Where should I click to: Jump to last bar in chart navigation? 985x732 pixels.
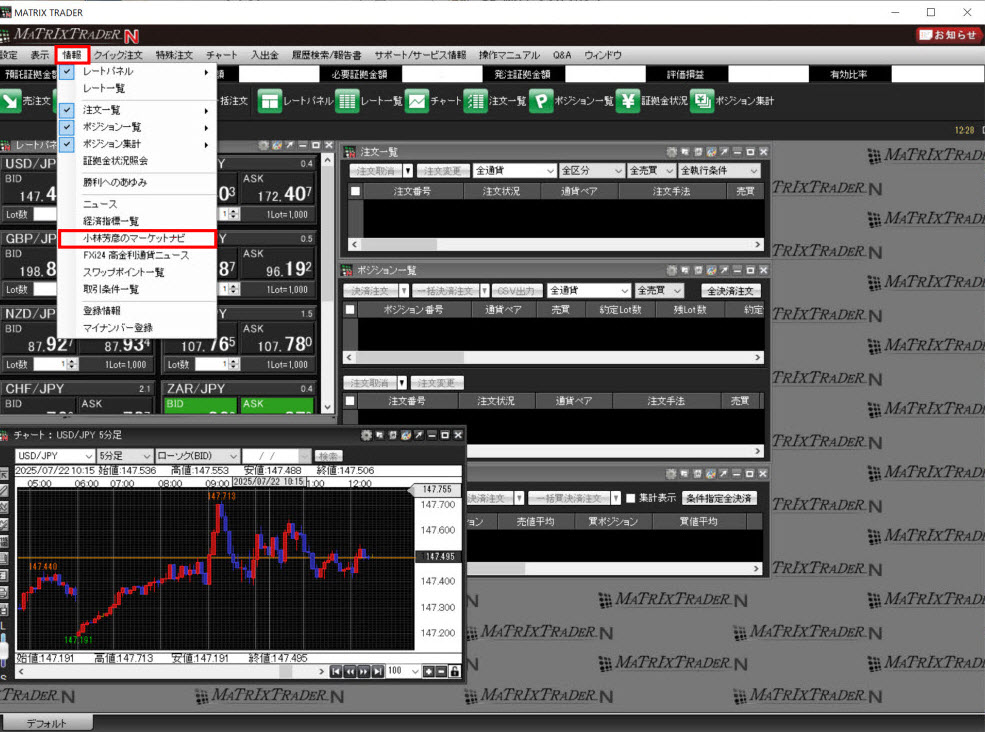tap(378, 672)
